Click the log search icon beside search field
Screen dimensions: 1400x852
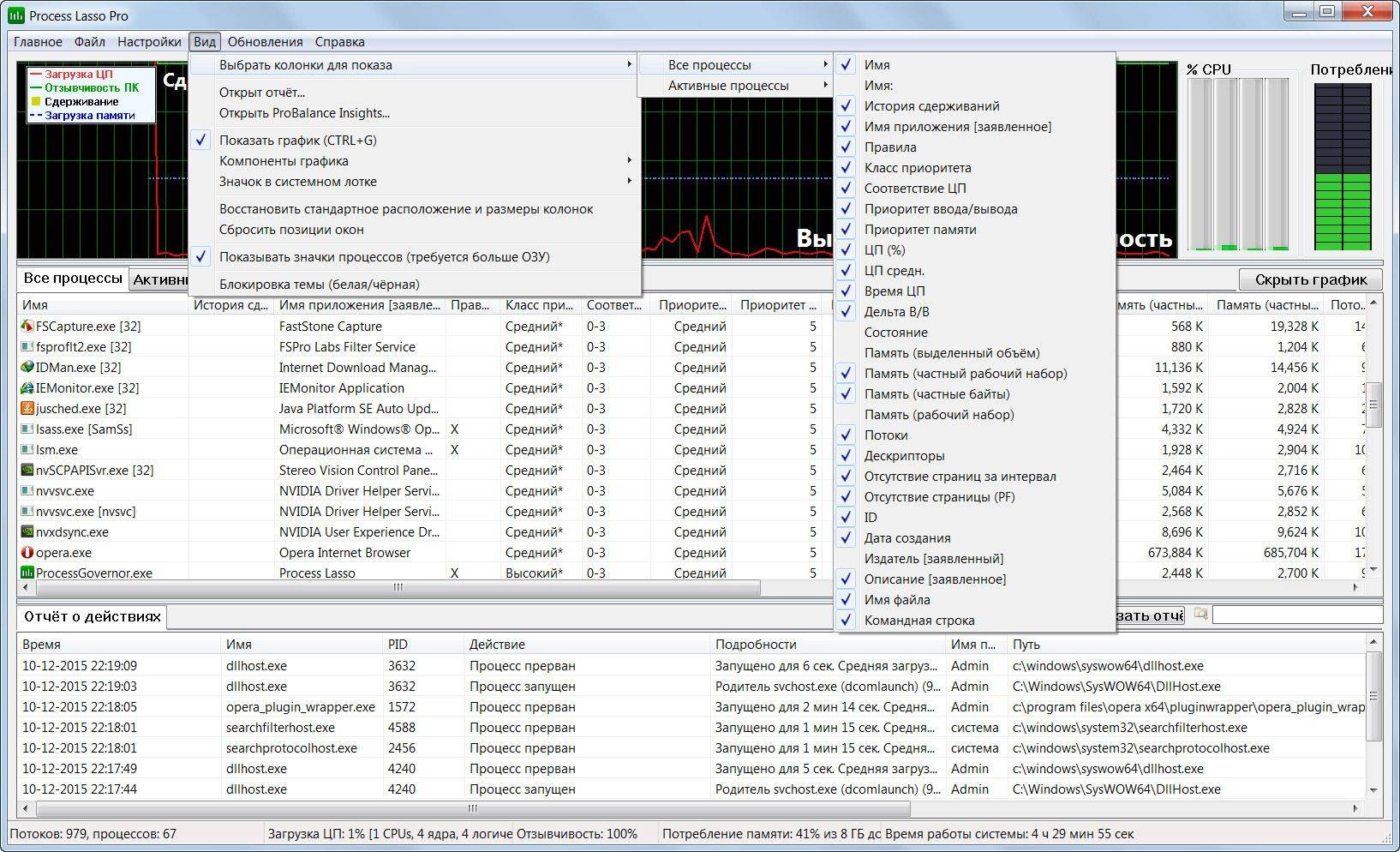tap(1200, 614)
